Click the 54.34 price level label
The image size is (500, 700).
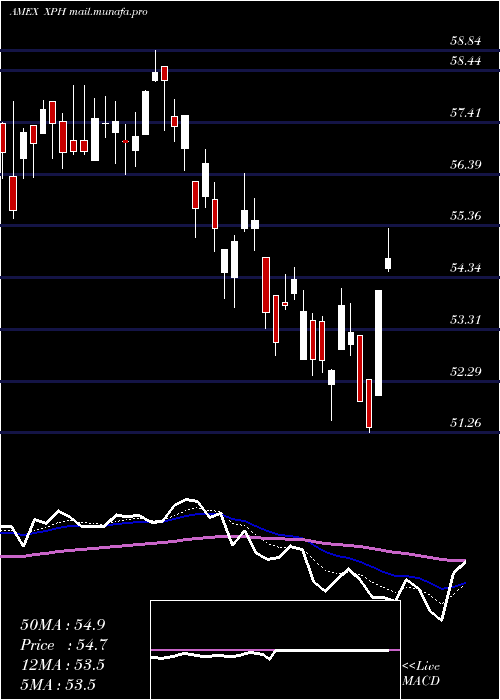[x=466, y=268]
